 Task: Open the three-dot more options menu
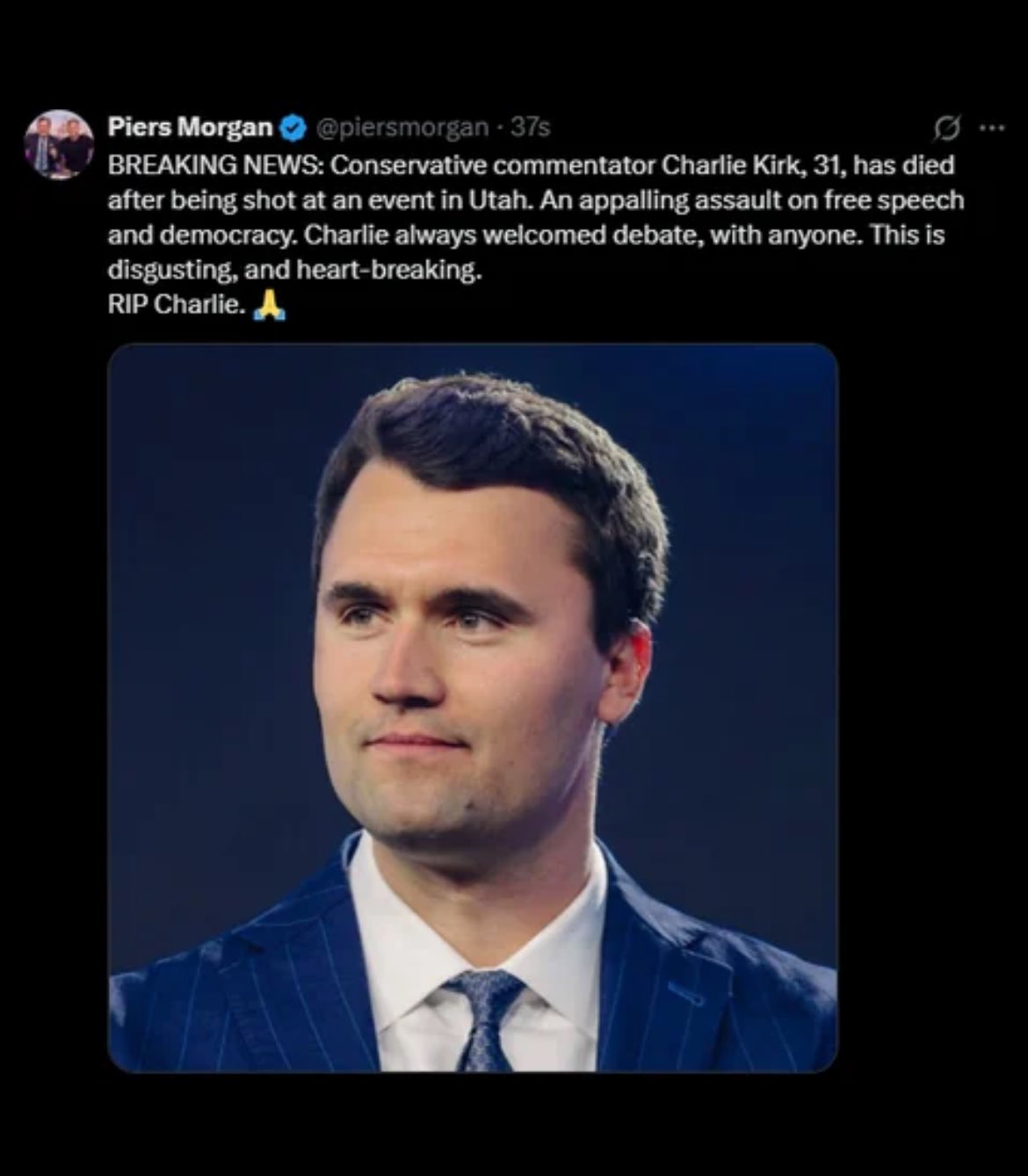point(992,128)
